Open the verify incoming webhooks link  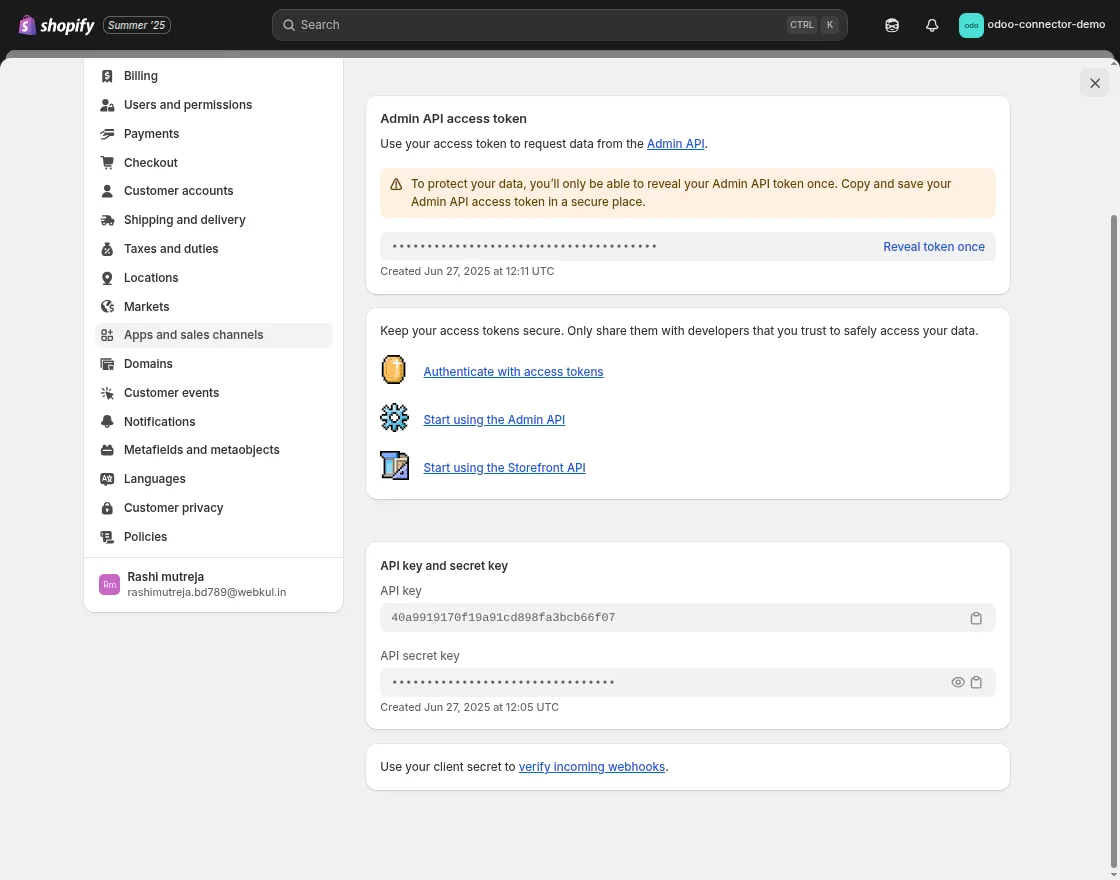coord(592,766)
